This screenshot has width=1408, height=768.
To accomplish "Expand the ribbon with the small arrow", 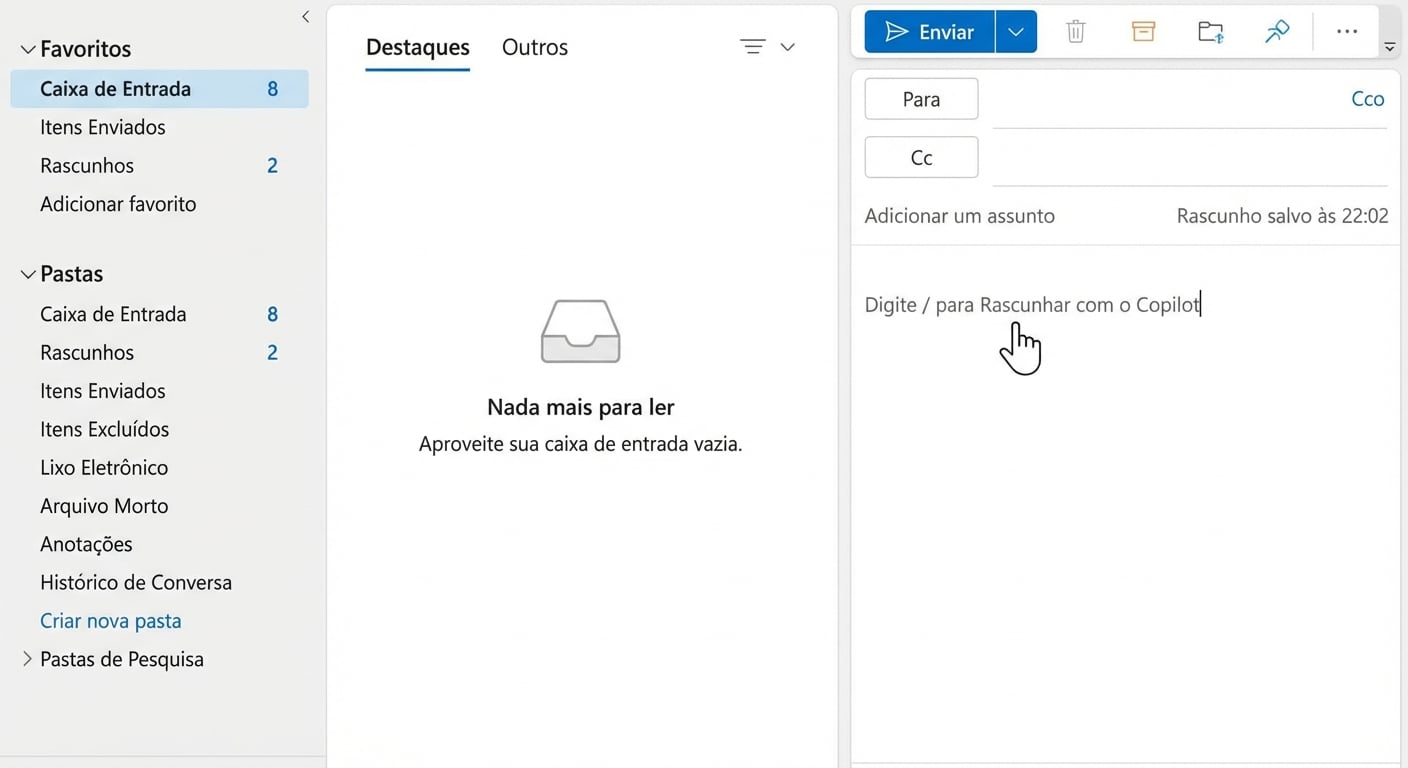I will [x=1389, y=47].
